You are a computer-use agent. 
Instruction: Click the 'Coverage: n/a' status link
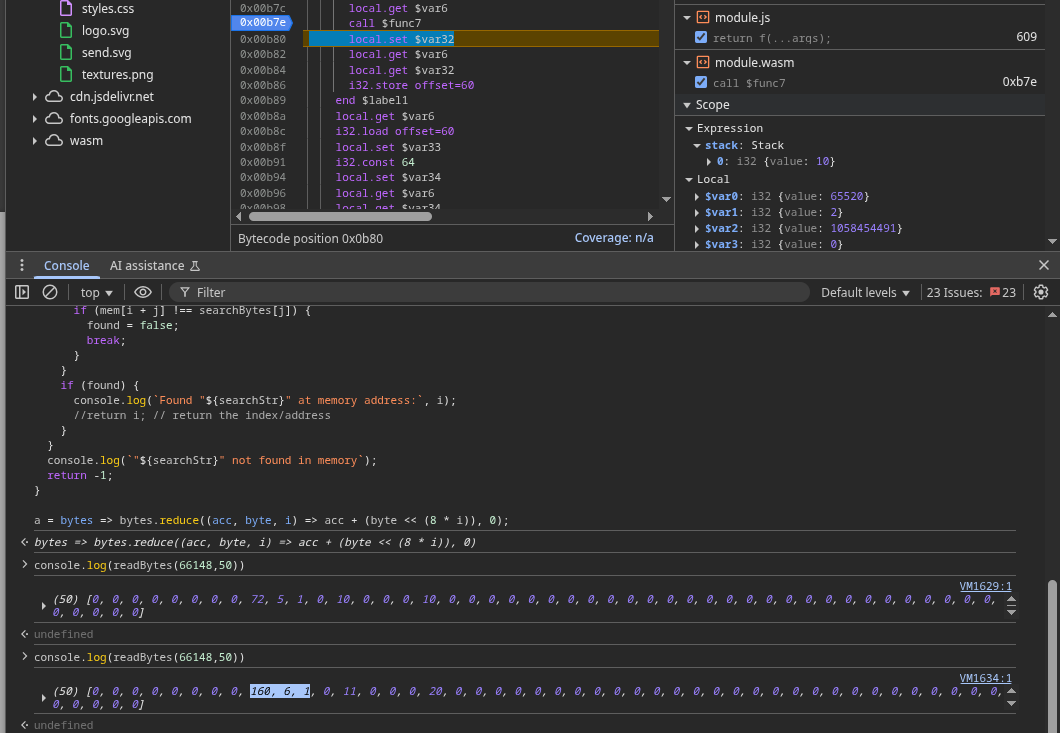614,238
